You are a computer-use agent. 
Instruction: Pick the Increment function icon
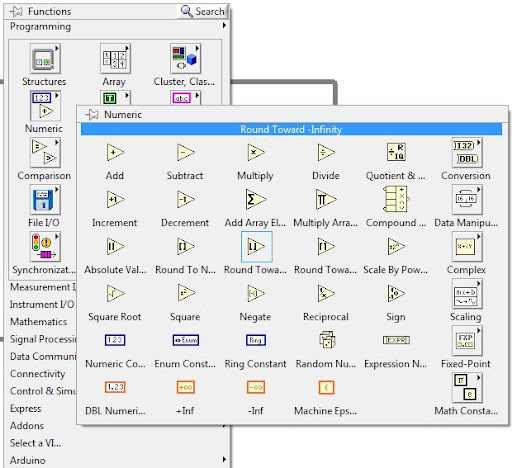(x=115, y=200)
